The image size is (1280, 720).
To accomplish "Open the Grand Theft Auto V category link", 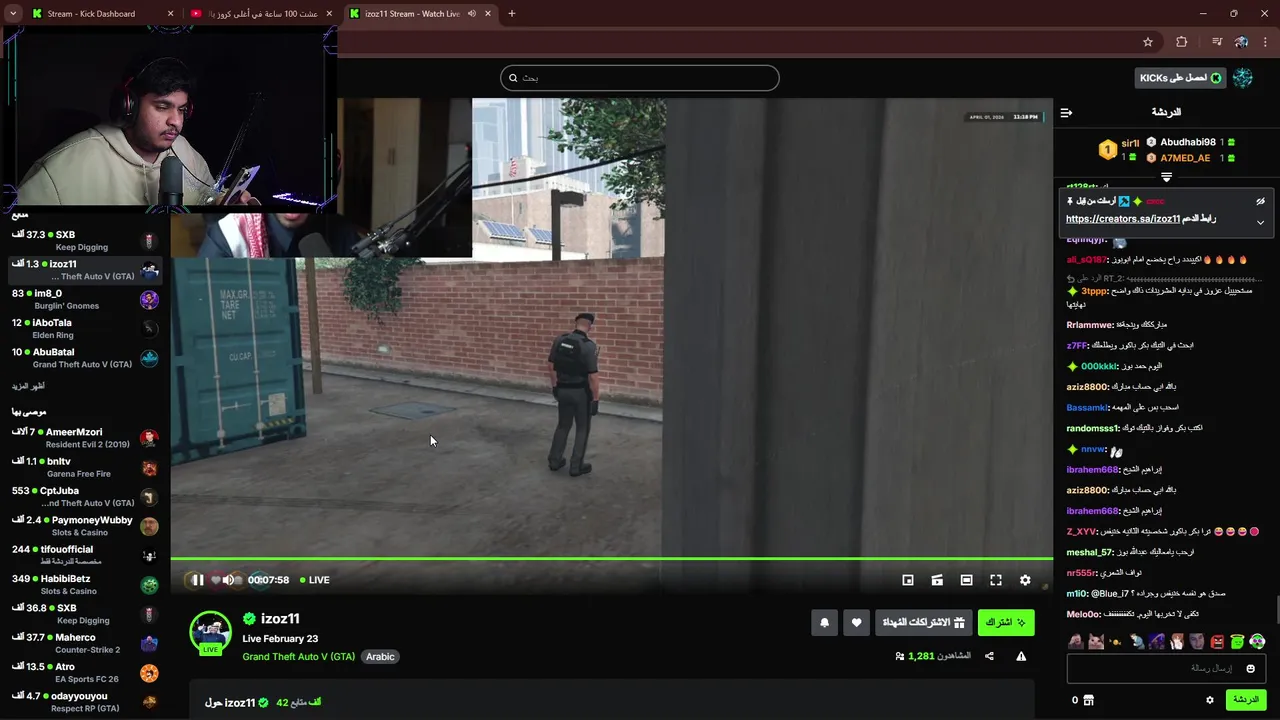I will [298, 657].
